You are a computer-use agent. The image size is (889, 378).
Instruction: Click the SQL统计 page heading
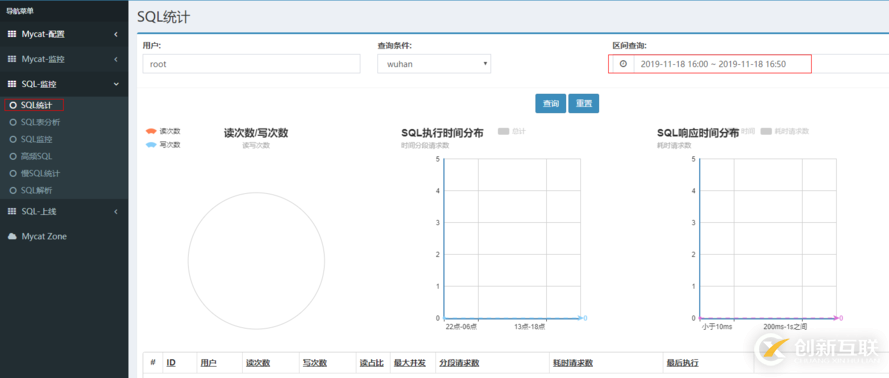(x=163, y=17)
